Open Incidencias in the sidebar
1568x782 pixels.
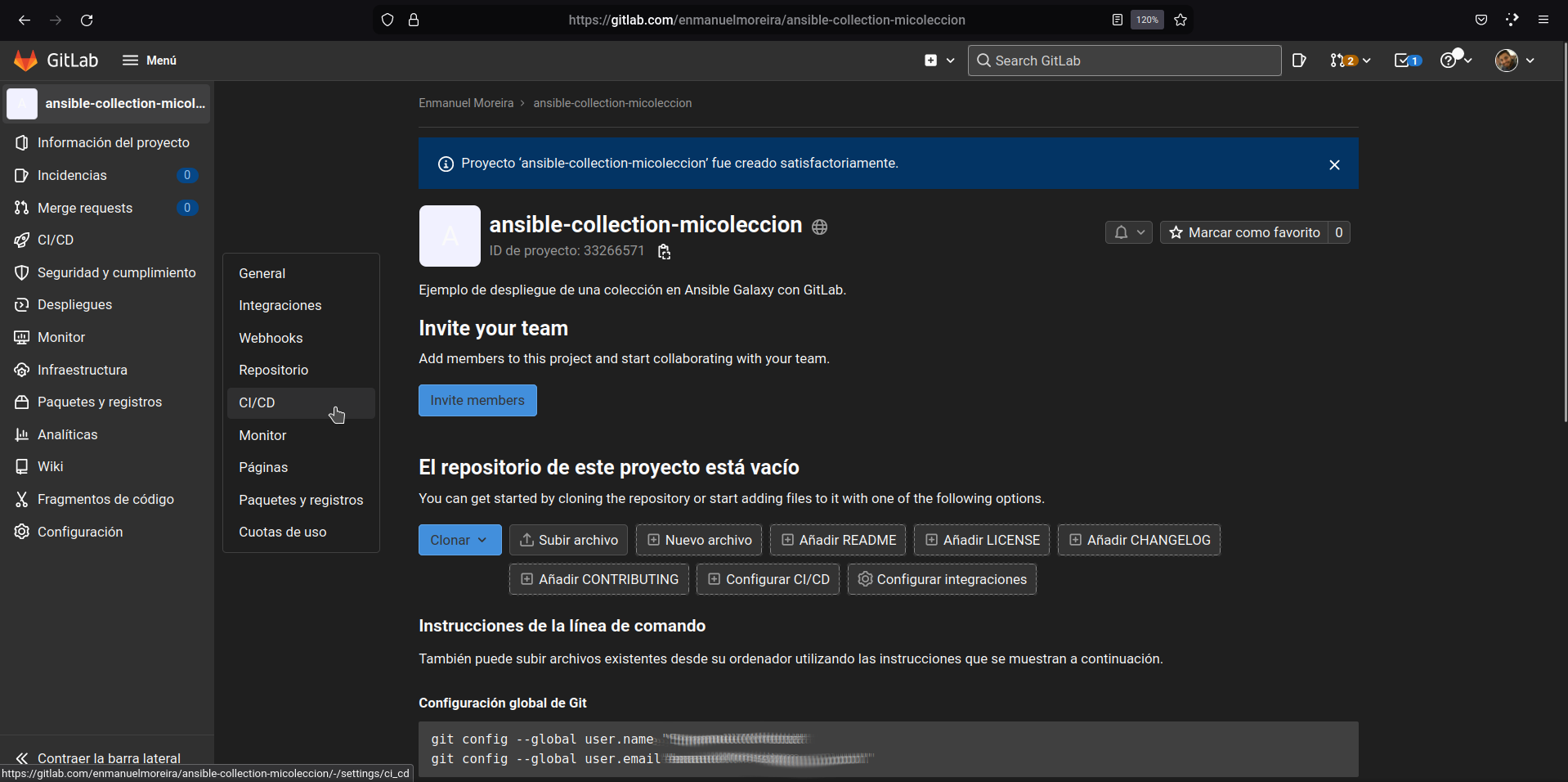tap(106, 175)
